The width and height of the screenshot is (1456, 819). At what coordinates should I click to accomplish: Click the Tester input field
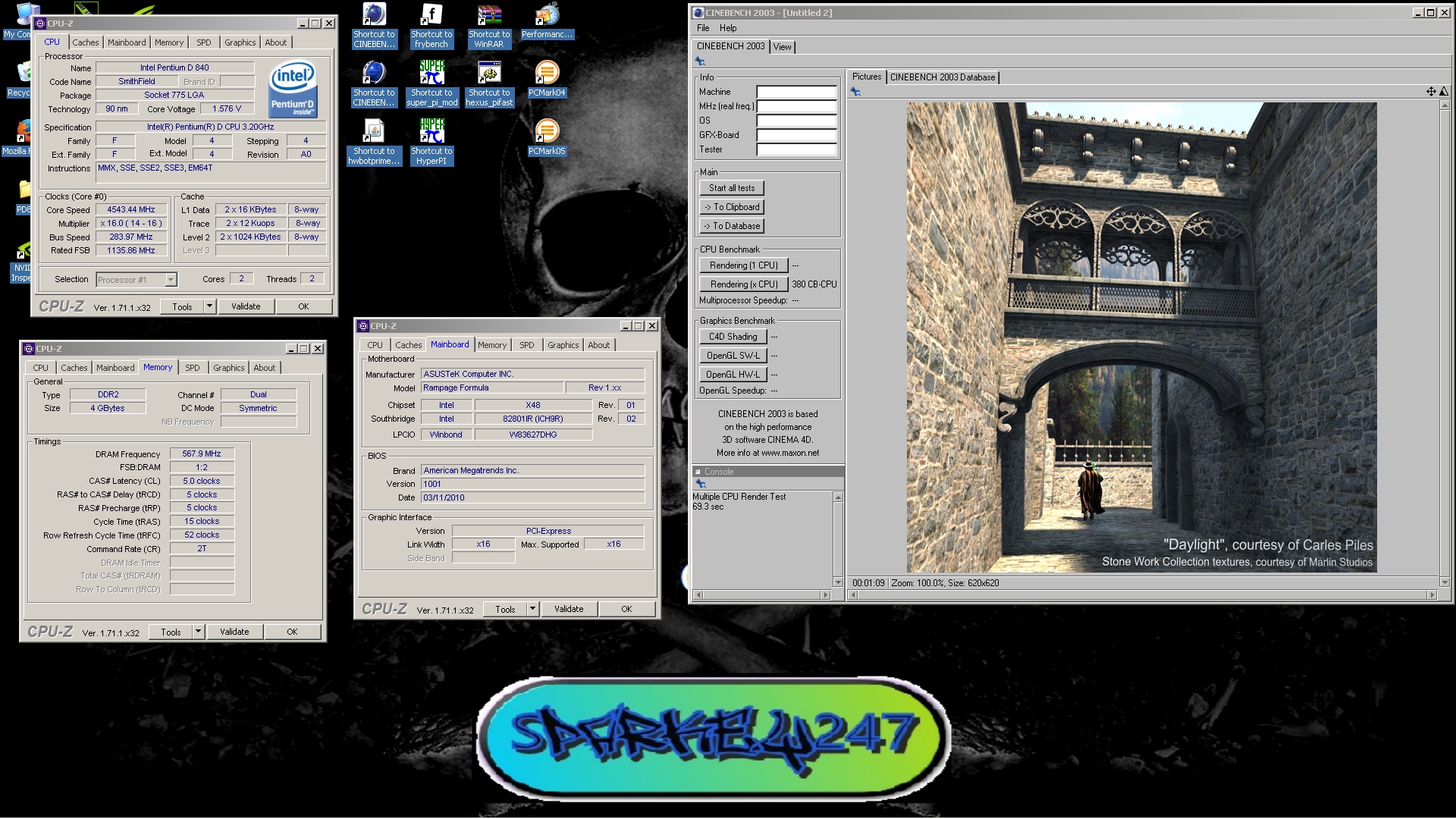796,150
